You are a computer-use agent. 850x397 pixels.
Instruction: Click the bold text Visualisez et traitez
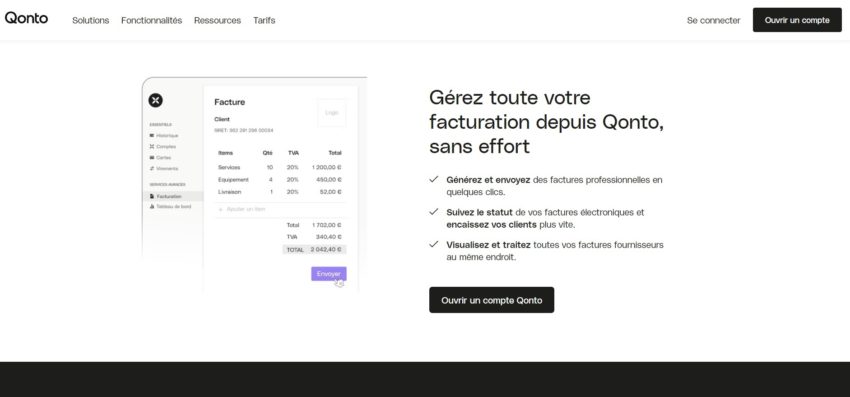[488, 245]
